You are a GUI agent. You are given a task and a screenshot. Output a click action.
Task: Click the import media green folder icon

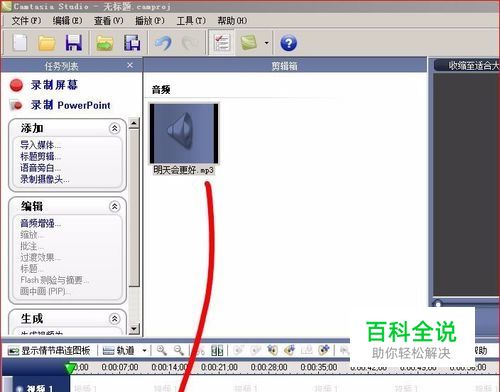[x=105, y=43]
